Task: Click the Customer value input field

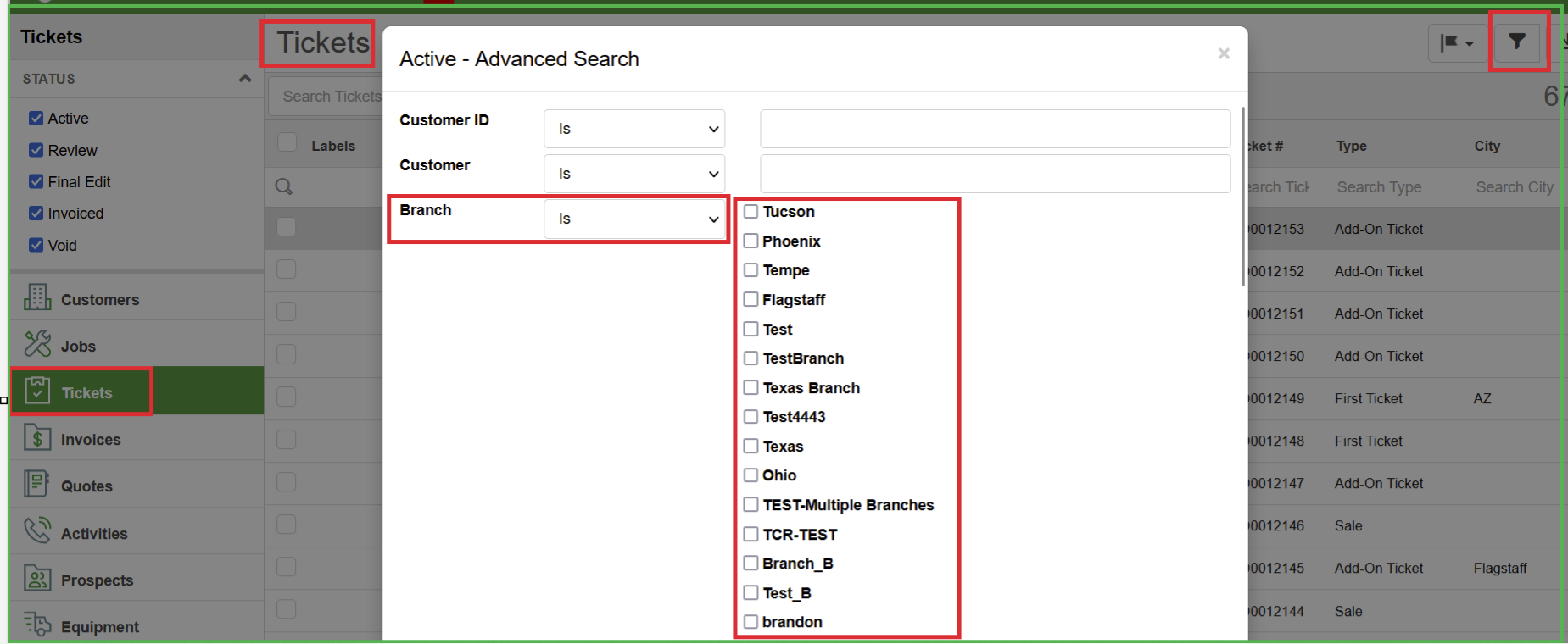Action: 995,174
